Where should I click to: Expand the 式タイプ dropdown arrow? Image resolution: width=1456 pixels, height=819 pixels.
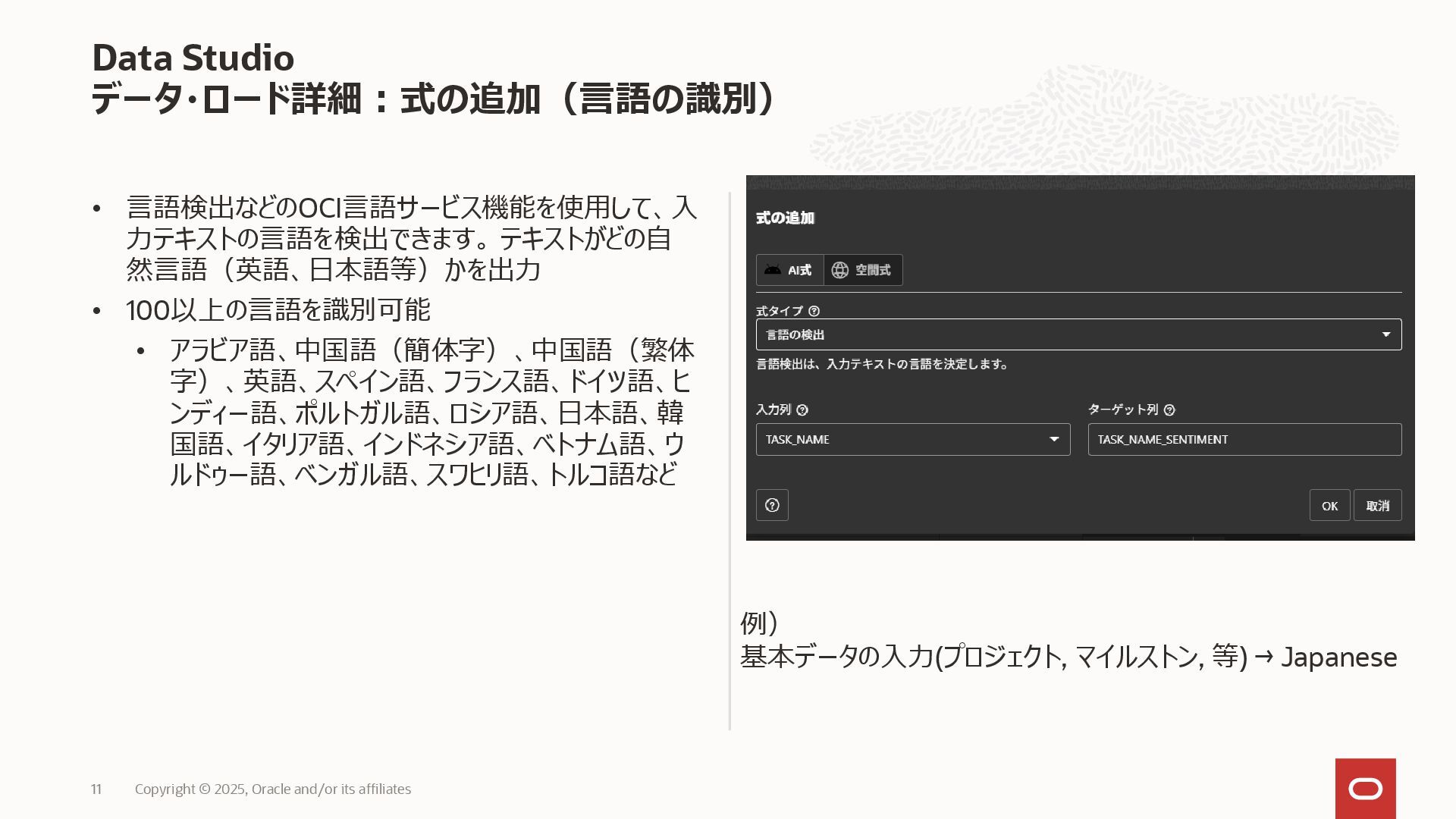(1385, 334)
